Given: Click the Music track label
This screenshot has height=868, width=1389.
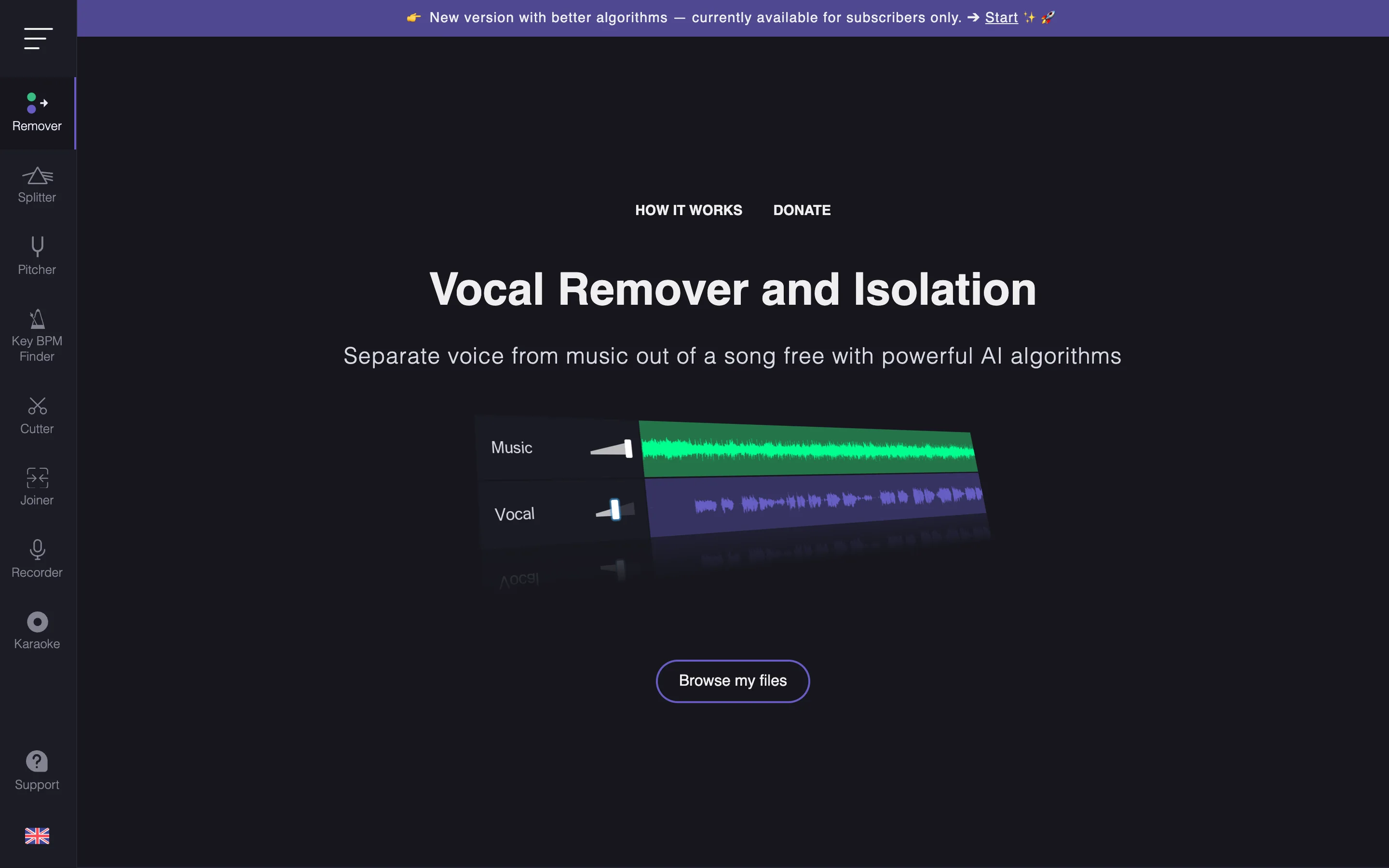Looking at the screenshot, I should tap(511, 447).
